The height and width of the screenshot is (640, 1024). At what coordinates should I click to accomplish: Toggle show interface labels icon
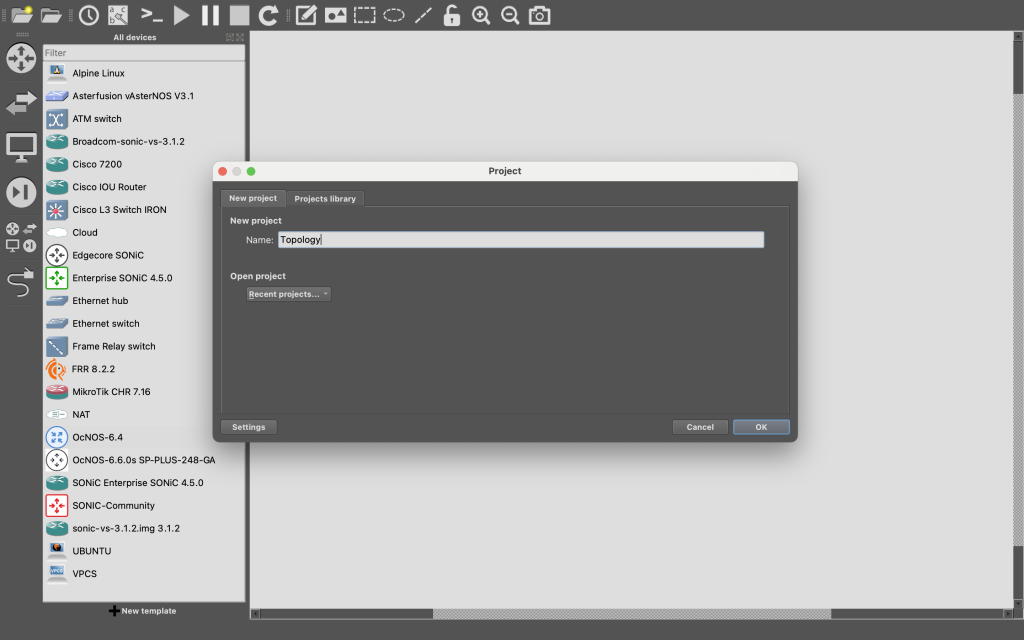[118, 15]
